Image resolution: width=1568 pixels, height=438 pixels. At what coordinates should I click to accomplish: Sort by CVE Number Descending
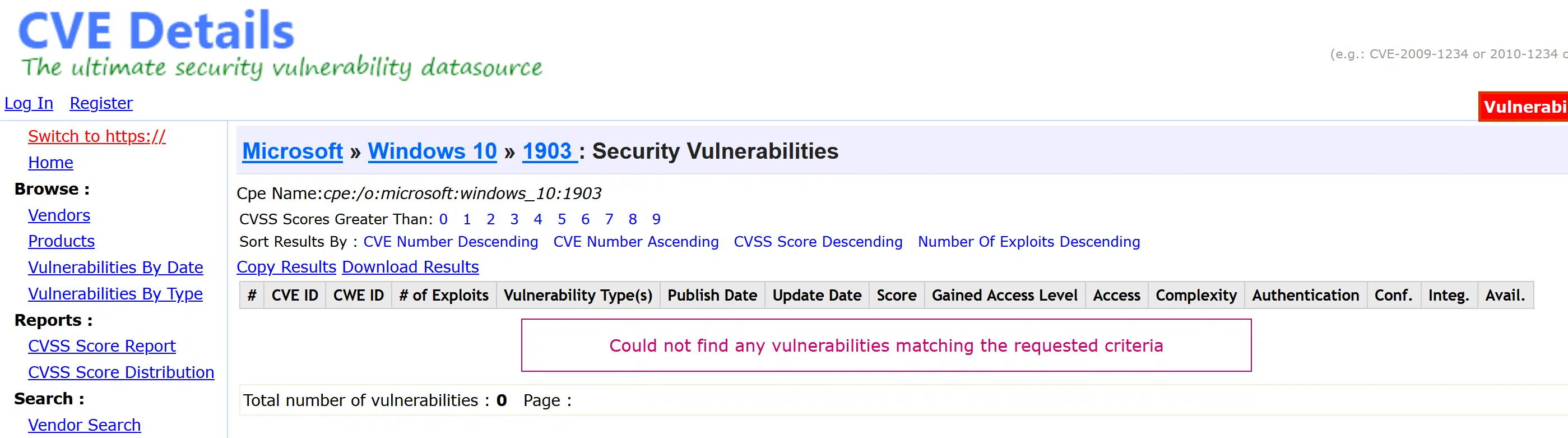451,242
